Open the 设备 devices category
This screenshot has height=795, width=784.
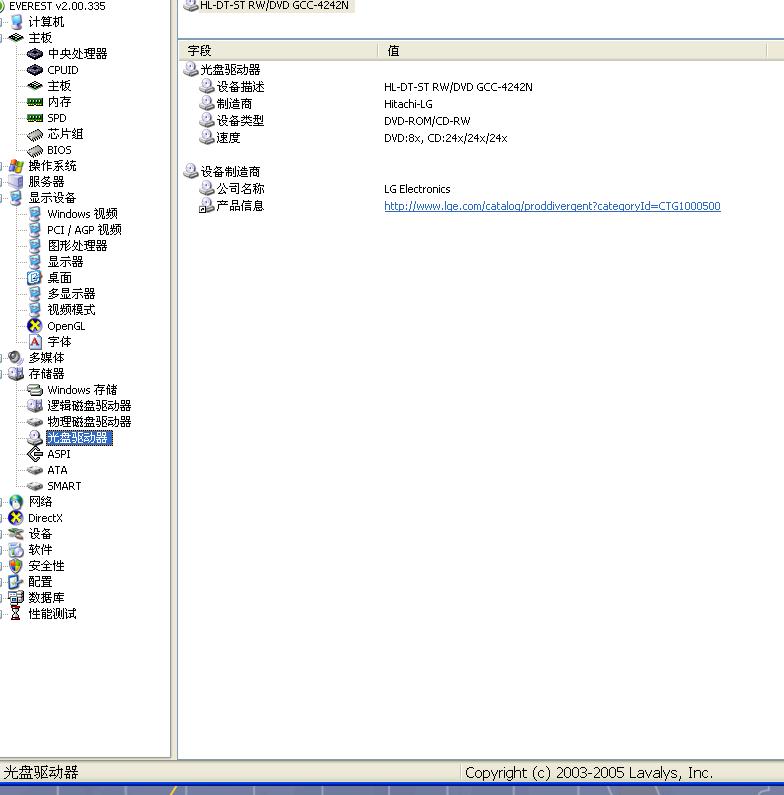(41, 534)
